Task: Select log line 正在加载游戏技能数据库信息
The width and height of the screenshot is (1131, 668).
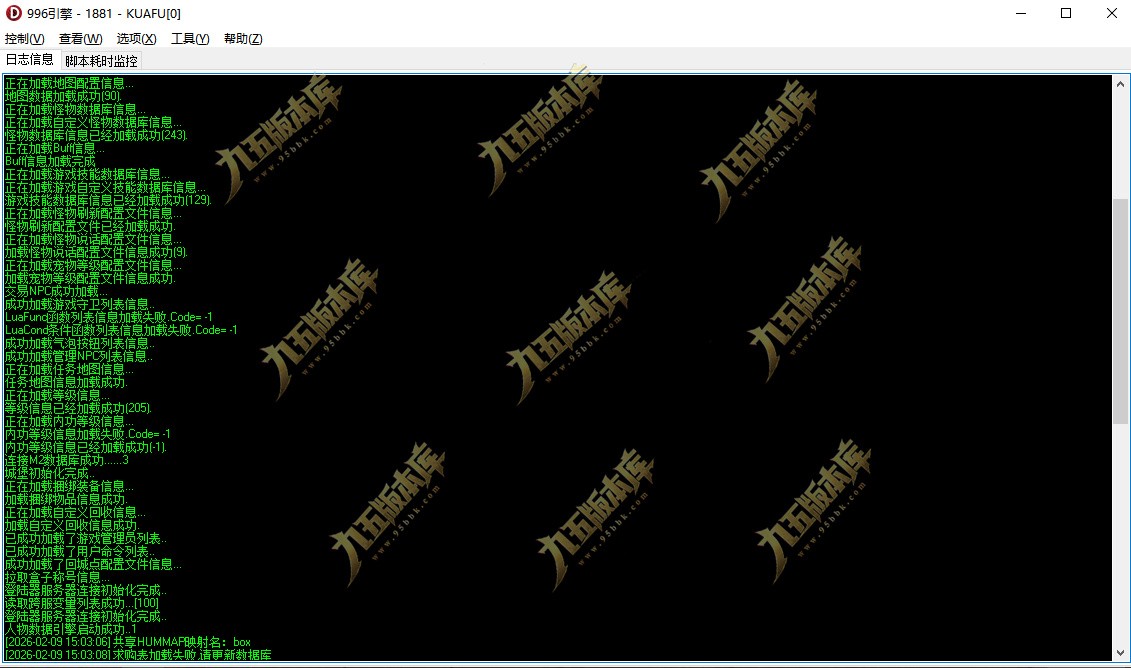Action: click(87, 174)
